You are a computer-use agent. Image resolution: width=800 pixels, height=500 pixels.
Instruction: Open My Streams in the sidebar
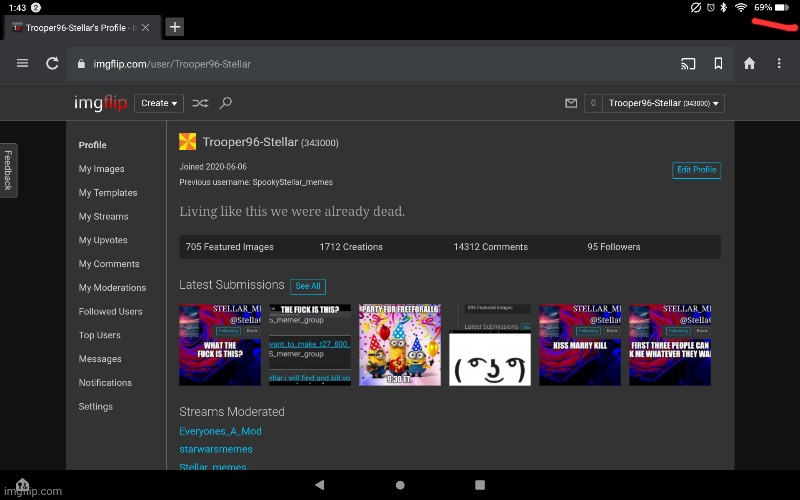(104, 216)
